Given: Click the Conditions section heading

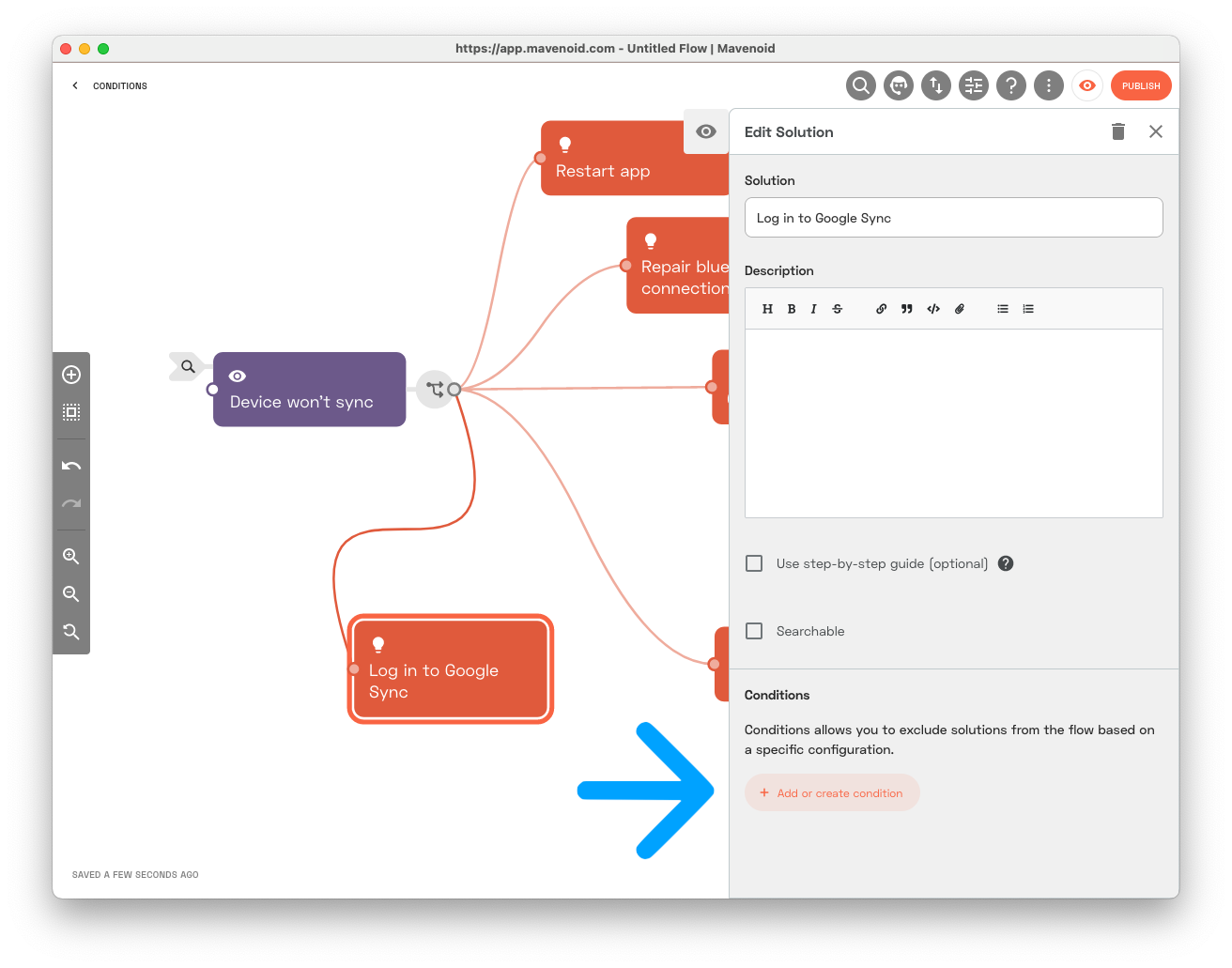Looking at the screenshot, I should pyautogui.click(x=777, y=695).
